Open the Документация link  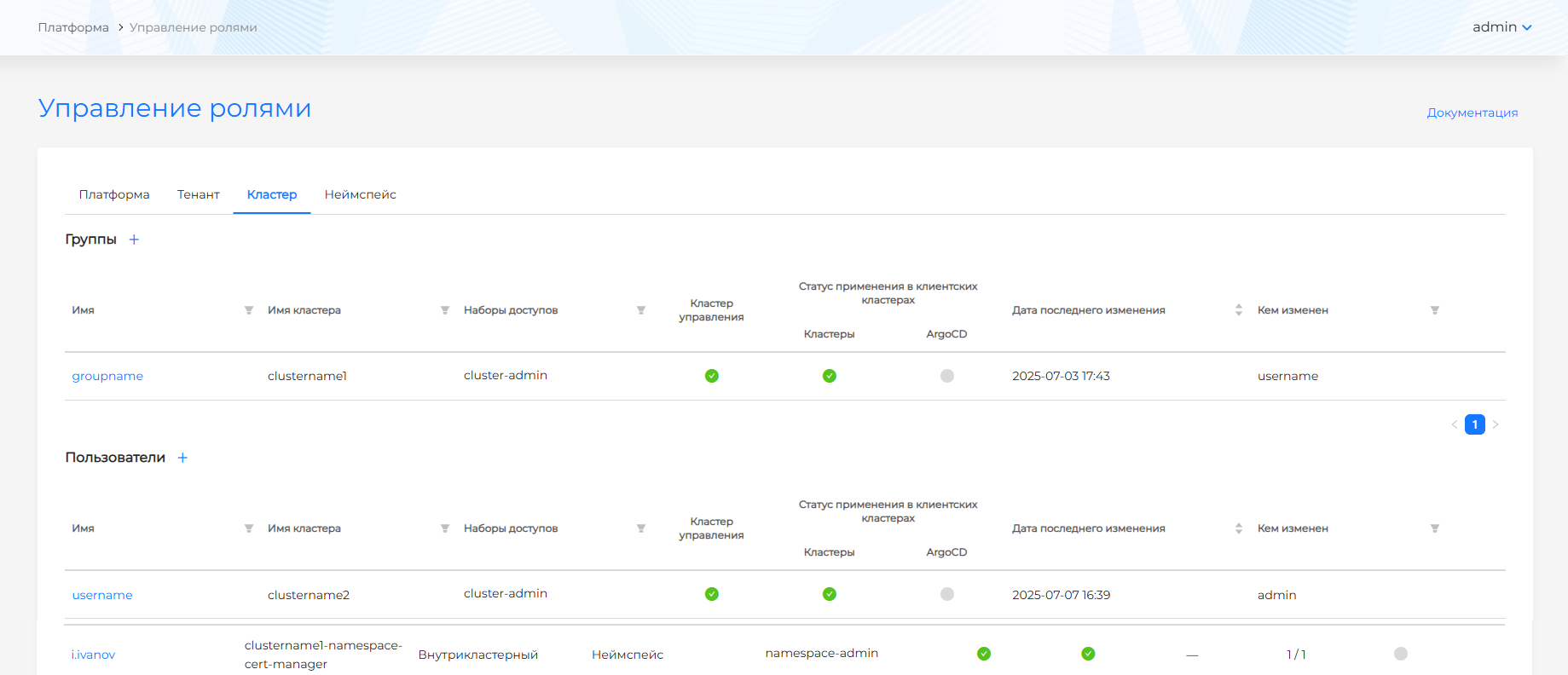click(1472, 112)
